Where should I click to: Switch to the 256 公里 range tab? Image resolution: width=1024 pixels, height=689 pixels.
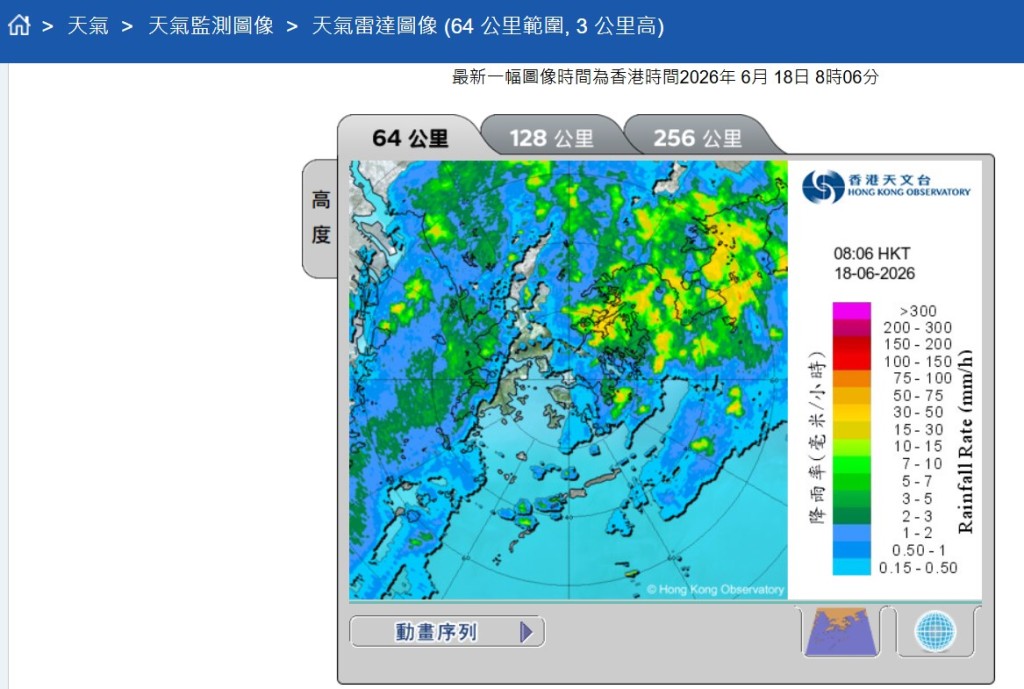[x=697, y=138]
